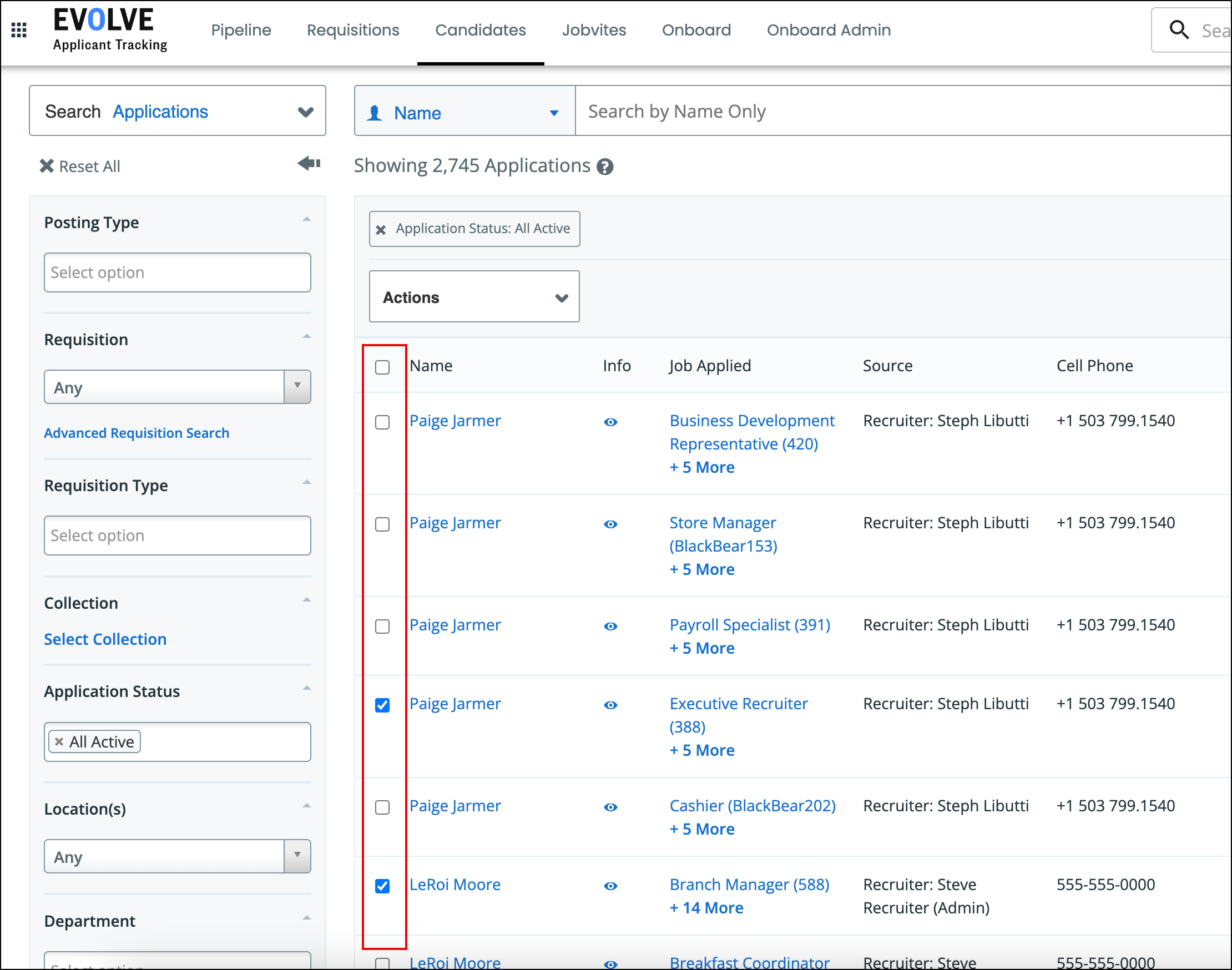
Task: Collapse the Department filter section
Action: point(307,917)
